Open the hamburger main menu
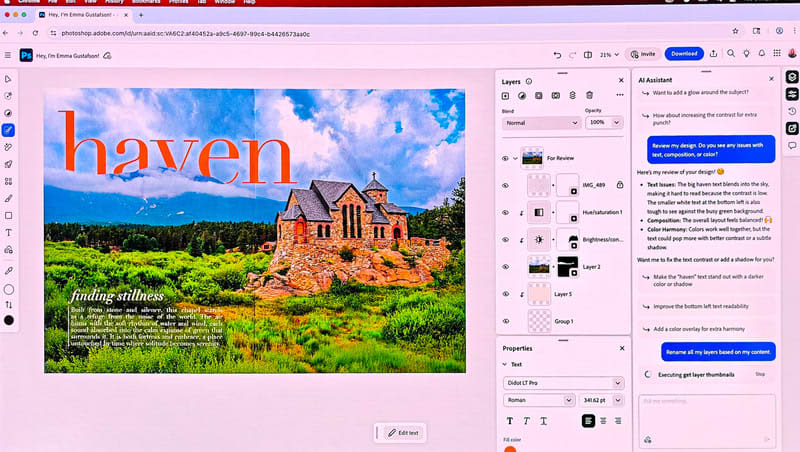800x452 pixels. (x=8, y=55)
